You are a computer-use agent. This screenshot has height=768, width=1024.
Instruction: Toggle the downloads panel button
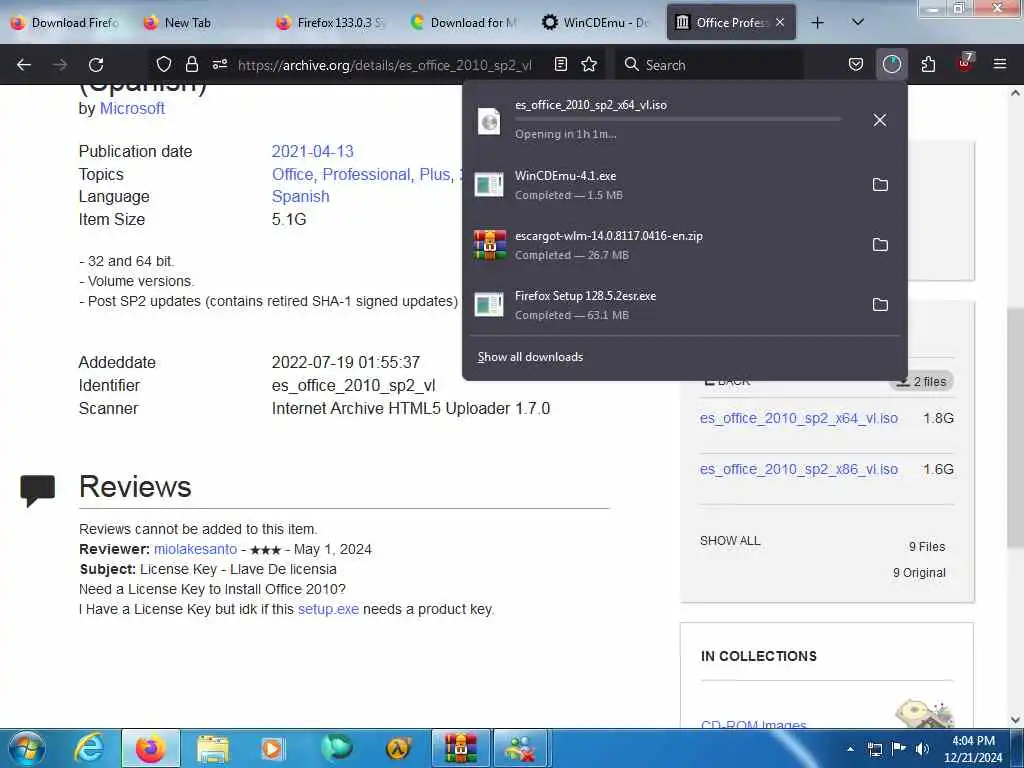(x=891, y=64)
